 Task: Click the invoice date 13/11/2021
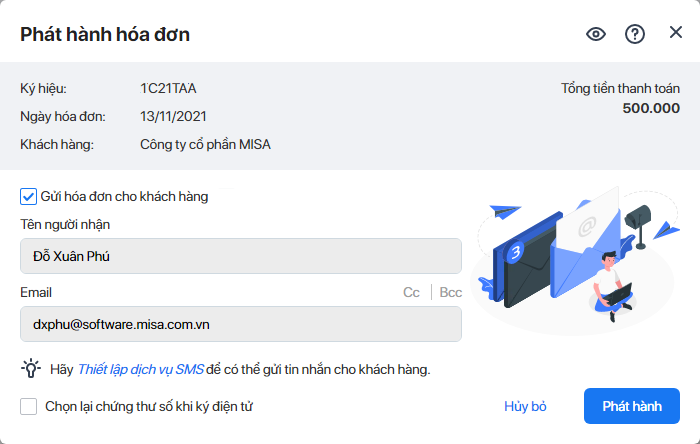(174, 117)
